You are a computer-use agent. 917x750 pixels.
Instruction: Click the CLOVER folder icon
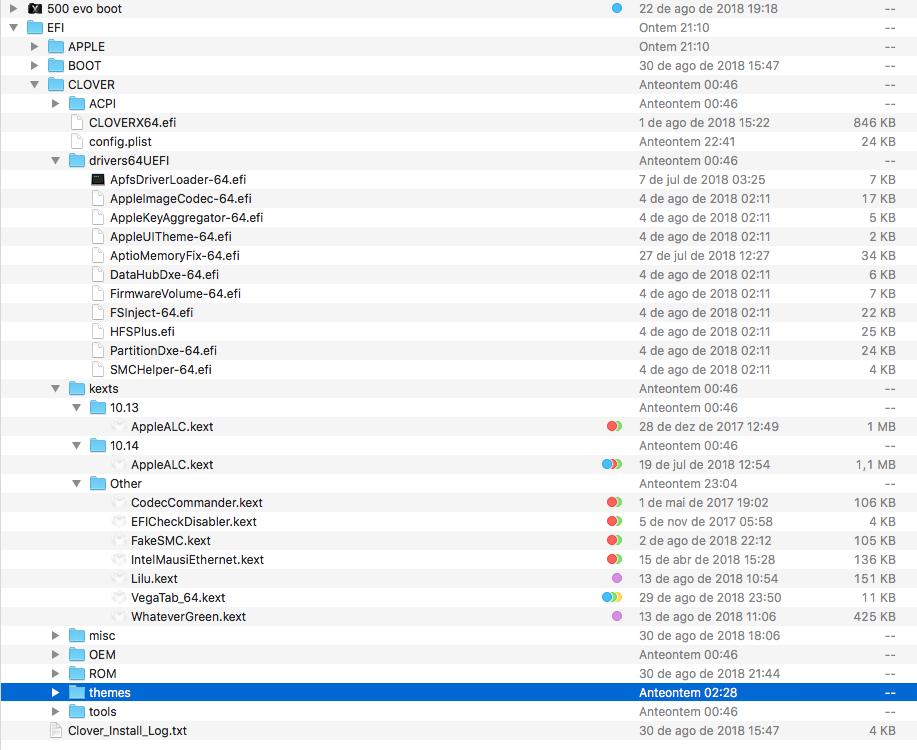click(56, 85)
